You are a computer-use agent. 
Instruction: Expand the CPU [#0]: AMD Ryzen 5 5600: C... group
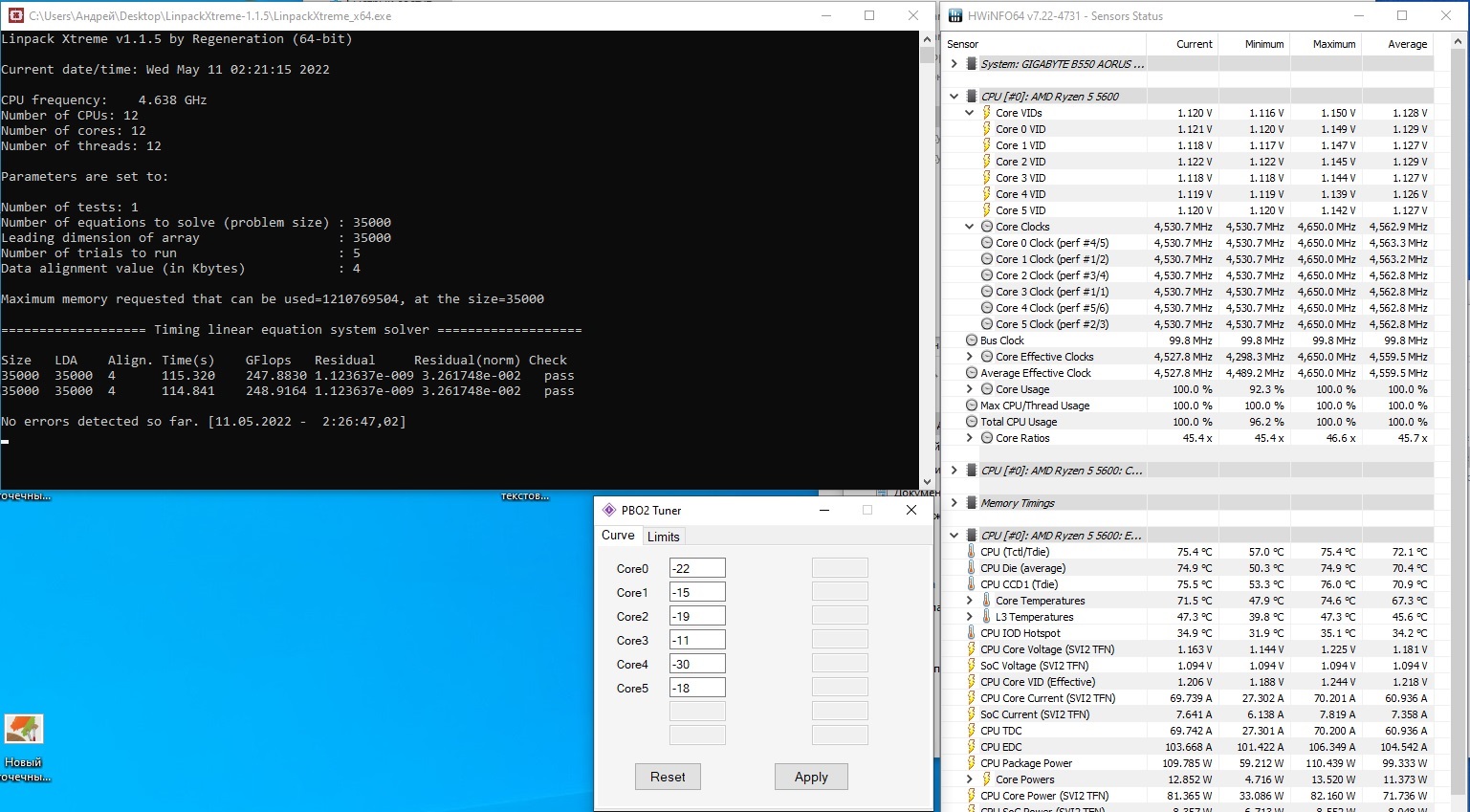pos(954,471)
